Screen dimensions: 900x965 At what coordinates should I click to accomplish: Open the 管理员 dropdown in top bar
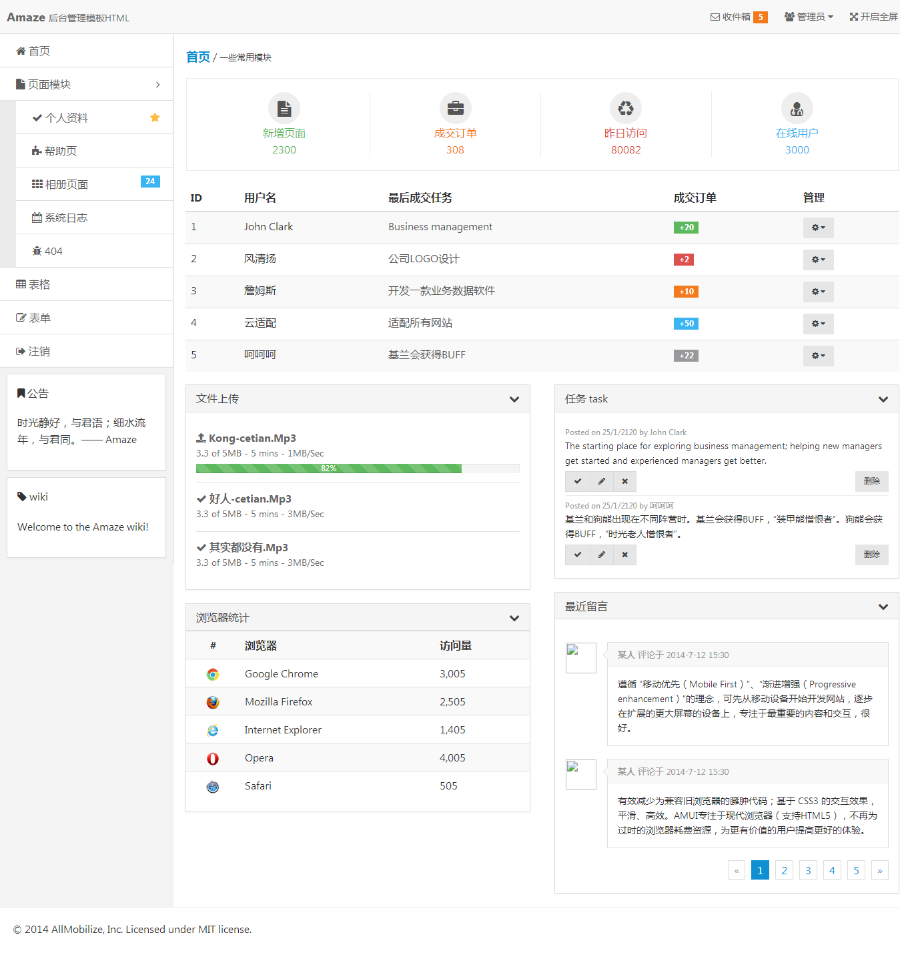pos(809,17)
